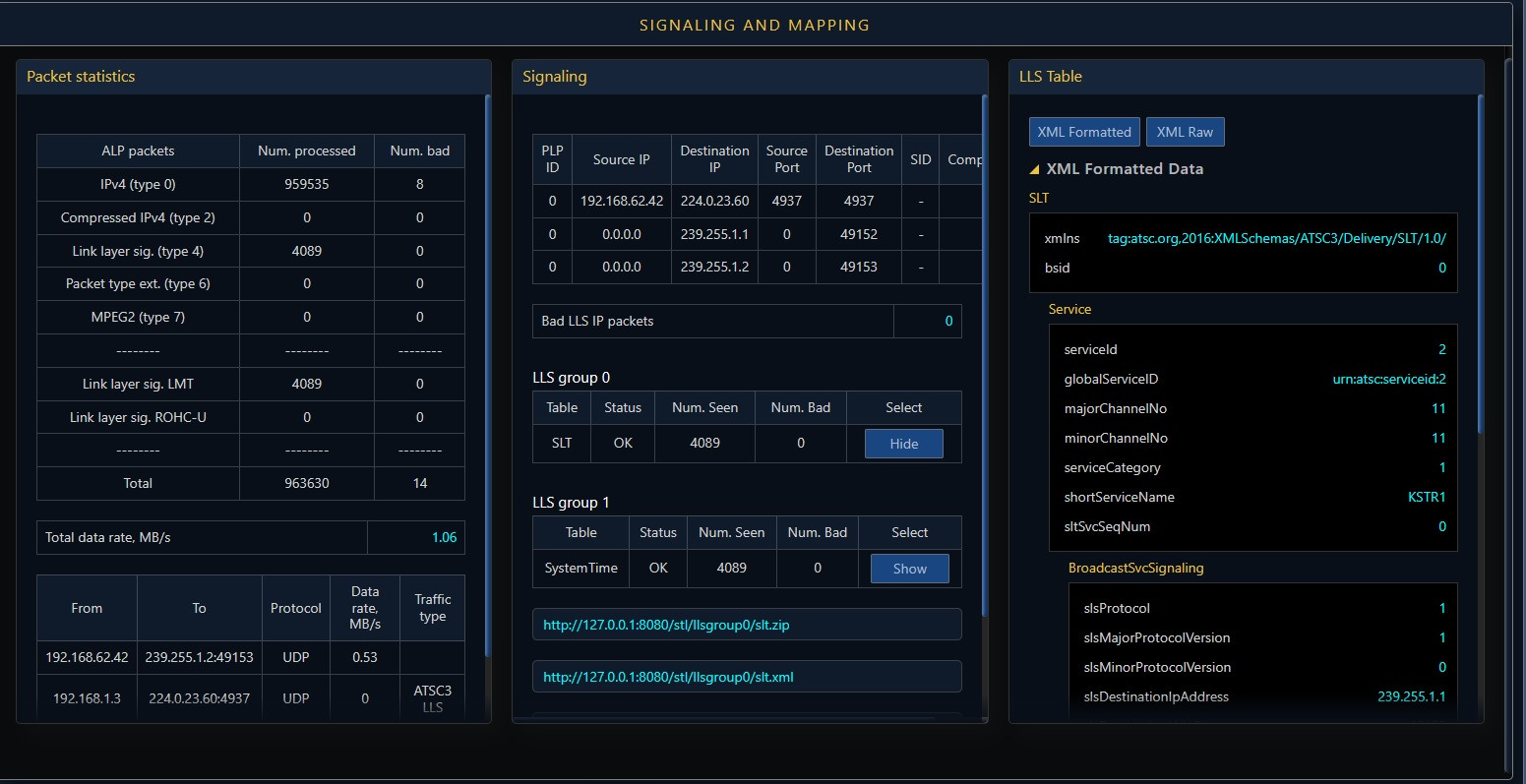Click the LLS group 0 heading
1526x784 pixels.
572,378
